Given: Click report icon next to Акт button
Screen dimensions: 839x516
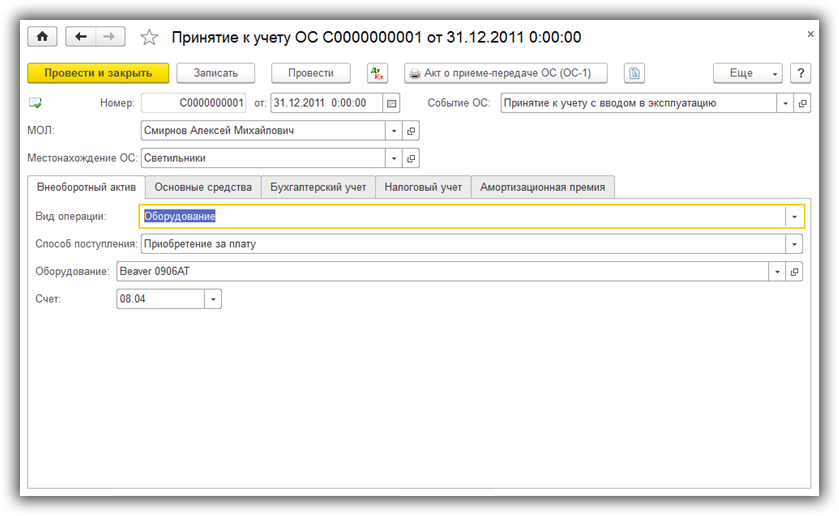Looking at the screenshot, I should coord(633,73).
